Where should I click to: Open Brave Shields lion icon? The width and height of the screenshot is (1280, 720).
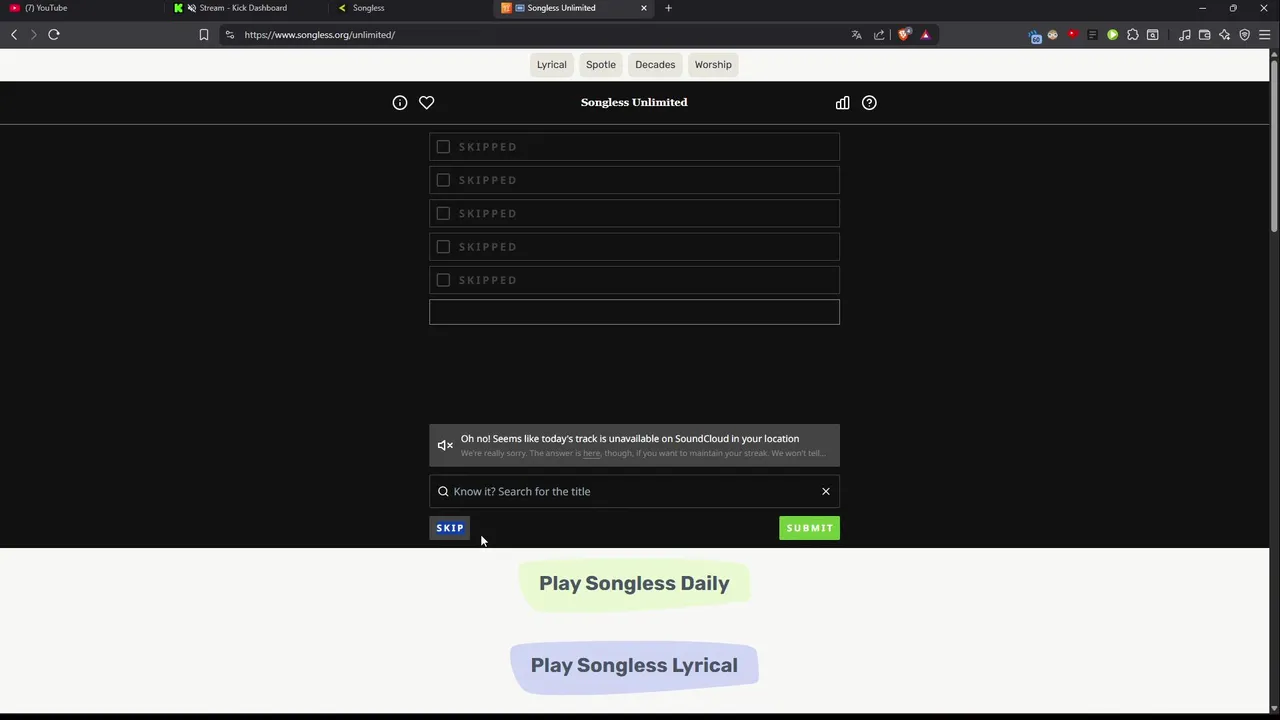905,35
